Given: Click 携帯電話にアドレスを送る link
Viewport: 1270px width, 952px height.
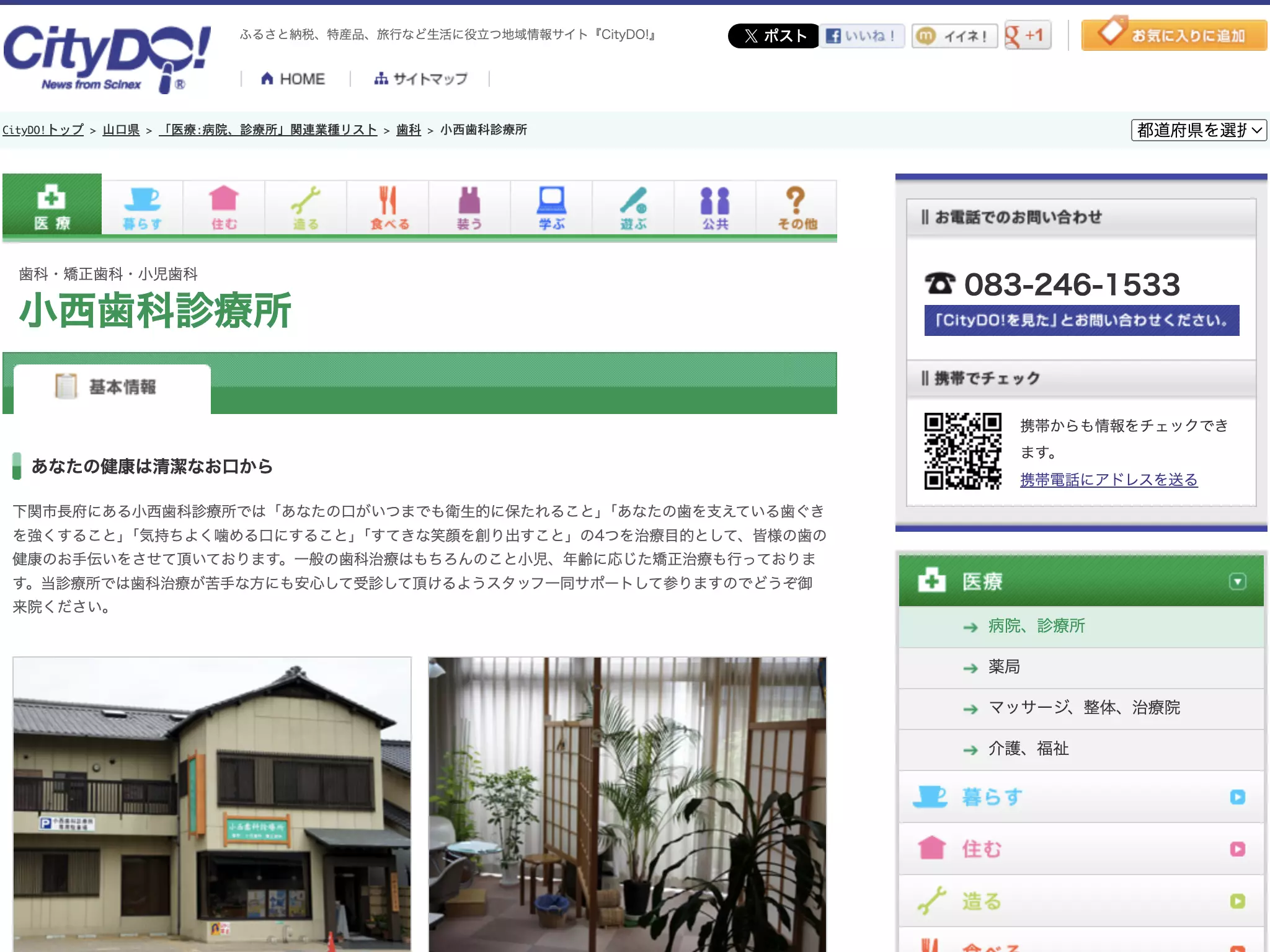Looking at the screenshot, I should 1109,480.
